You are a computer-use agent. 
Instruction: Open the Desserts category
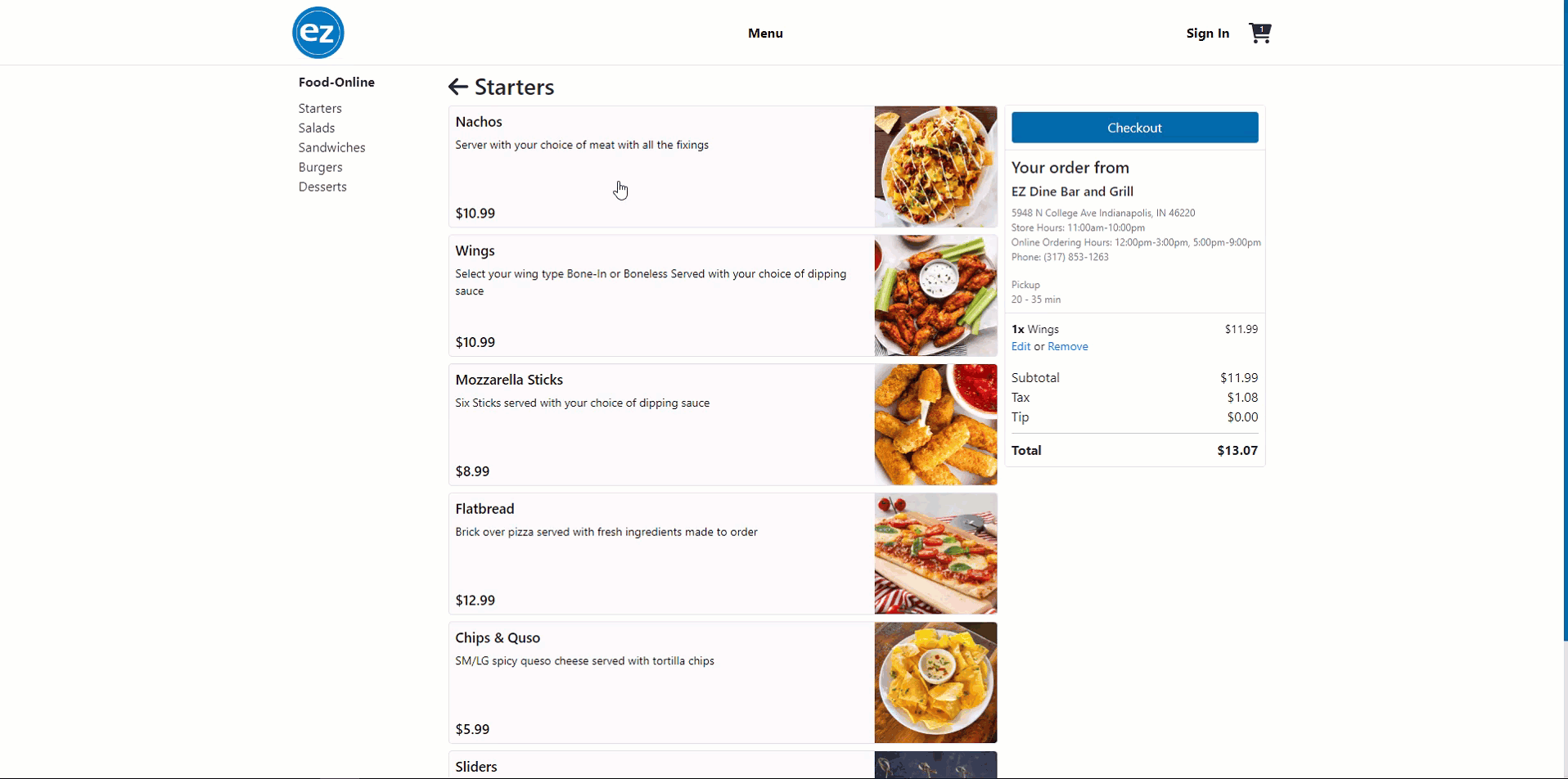[322, 187]
